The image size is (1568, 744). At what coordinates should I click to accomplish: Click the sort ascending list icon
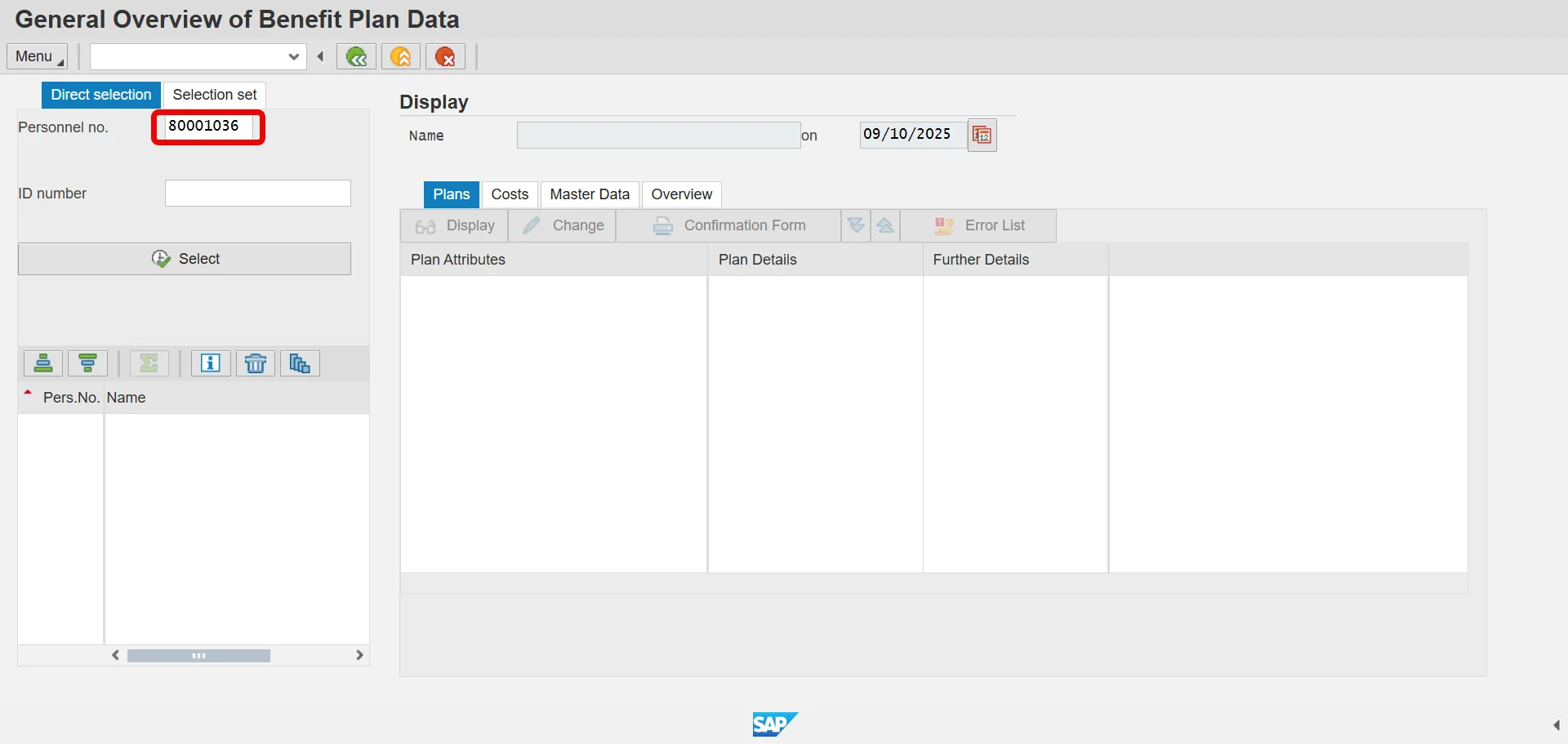(x=43, y=363)
